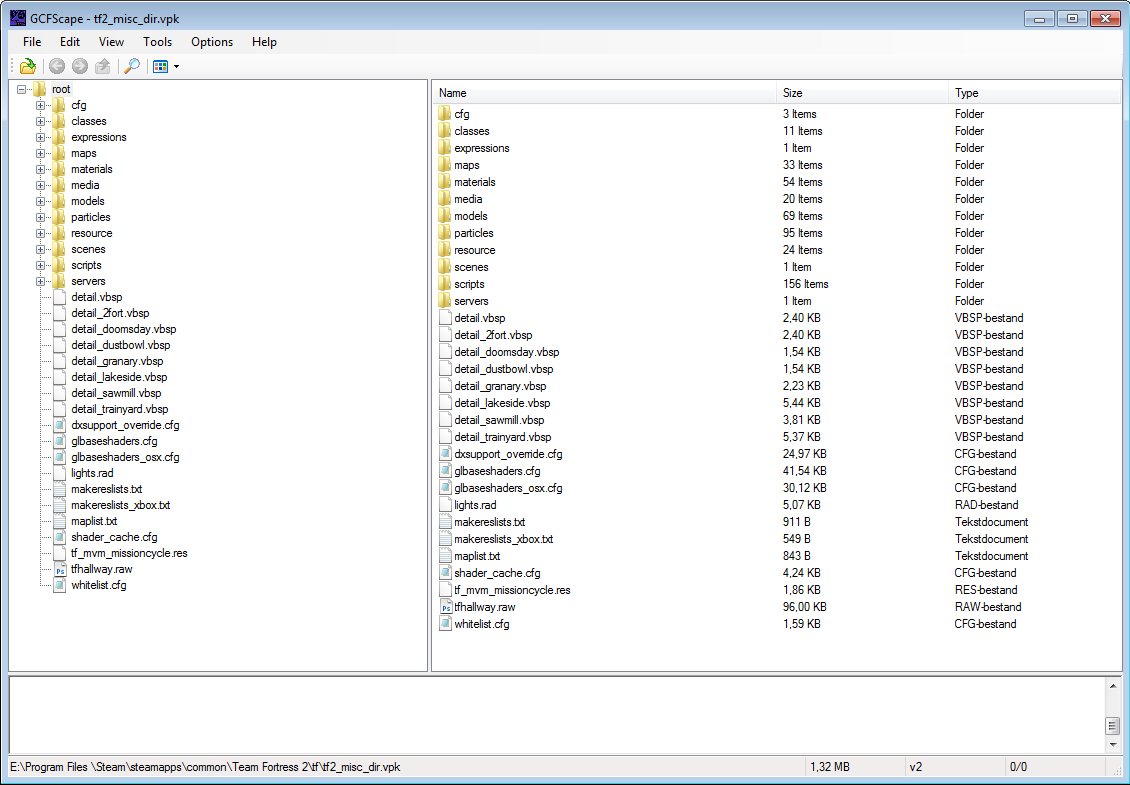Click the Back navigation arrow icon
1130x785 pixels.
click(x=57, y=66)
